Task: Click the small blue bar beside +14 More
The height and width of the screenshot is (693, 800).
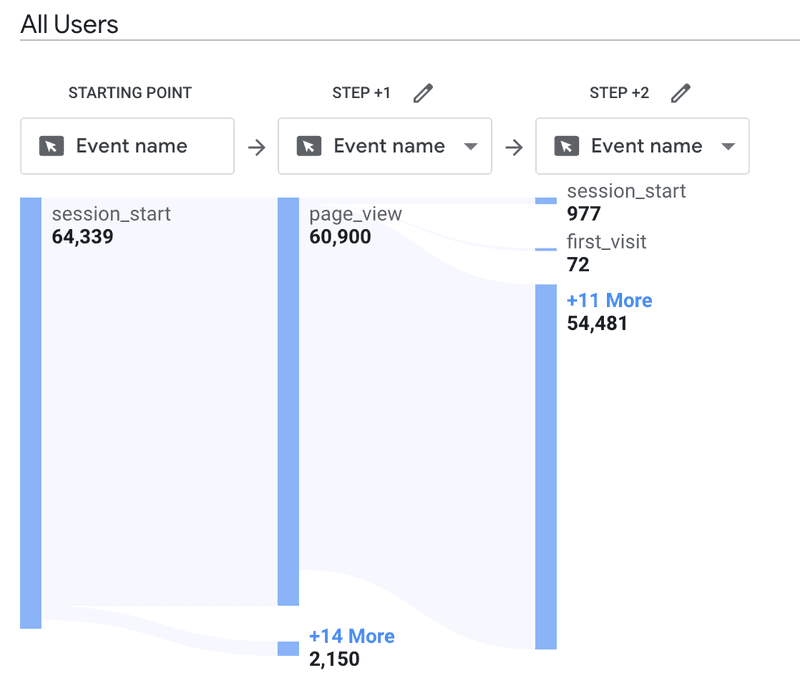Action: pos(288,648)
